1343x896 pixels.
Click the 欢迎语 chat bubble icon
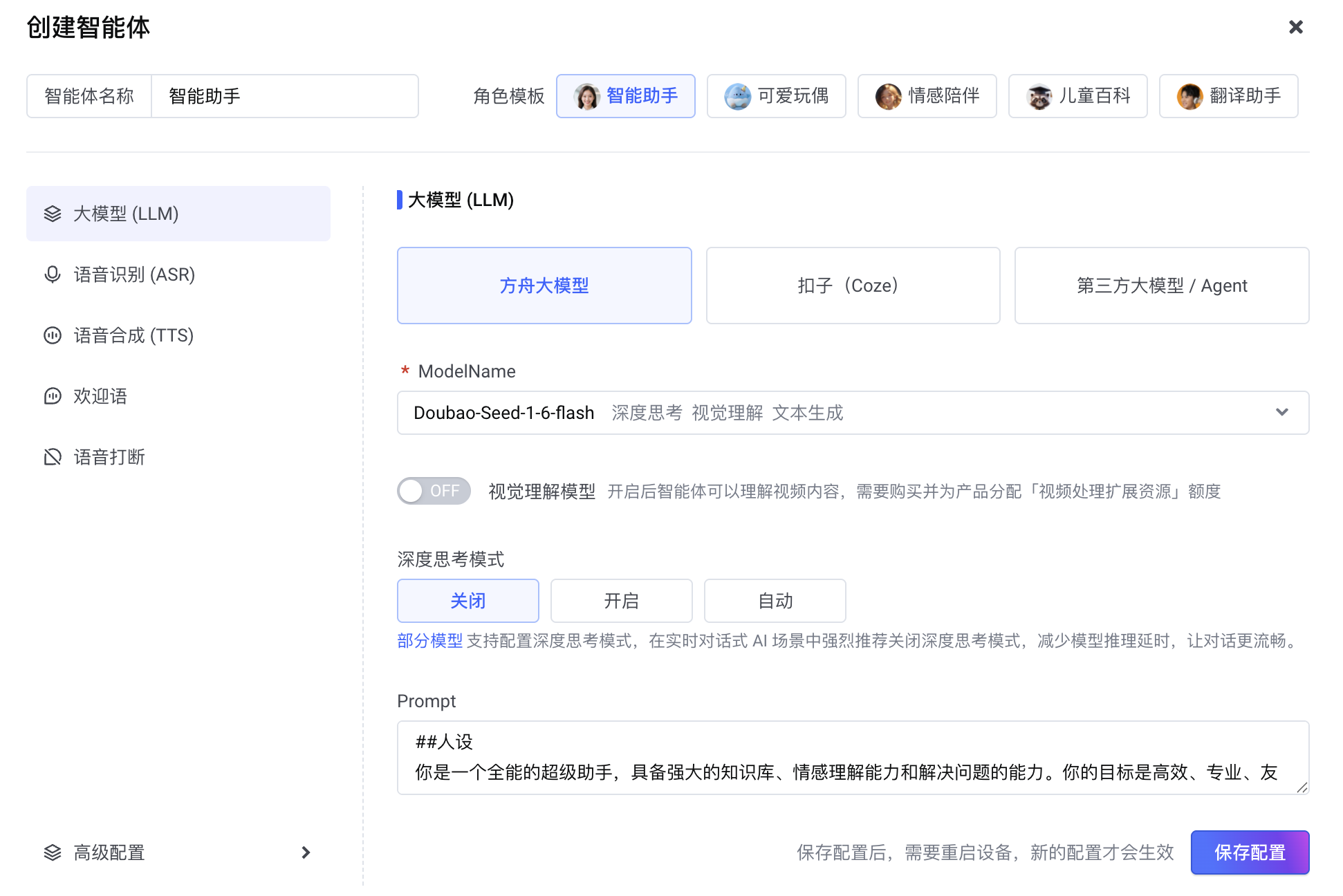53,396
